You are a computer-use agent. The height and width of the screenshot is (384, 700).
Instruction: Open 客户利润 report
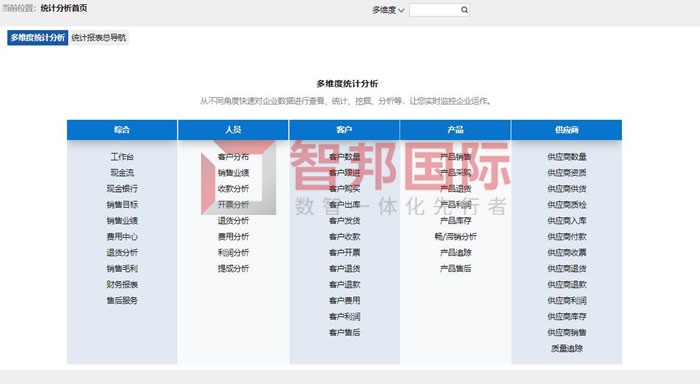point(344,317)
